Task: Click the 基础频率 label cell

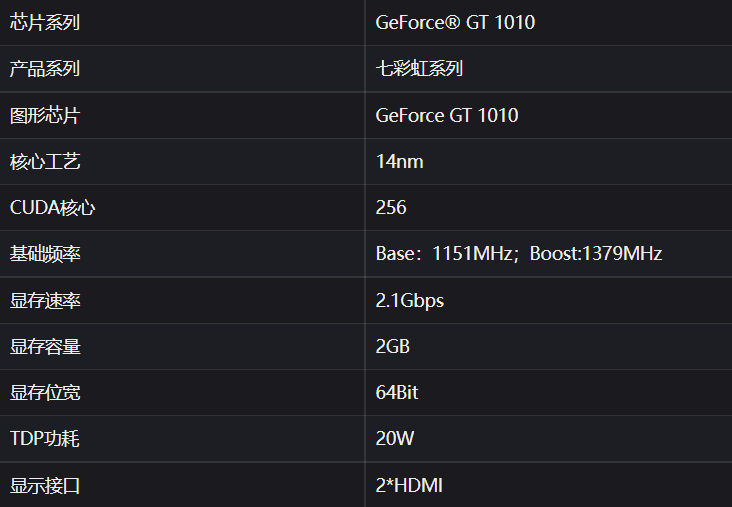Action: [45, 254]
